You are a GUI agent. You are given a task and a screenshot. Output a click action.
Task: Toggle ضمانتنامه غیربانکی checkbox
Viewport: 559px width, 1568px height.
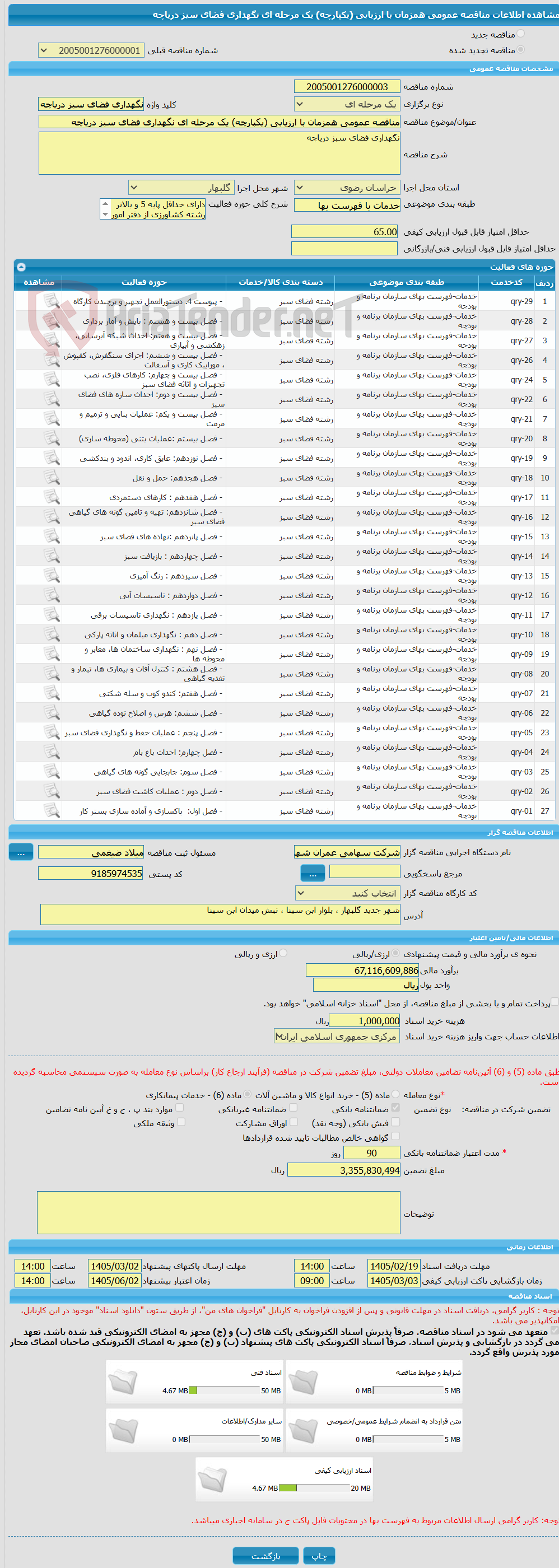pos(294,1108)
